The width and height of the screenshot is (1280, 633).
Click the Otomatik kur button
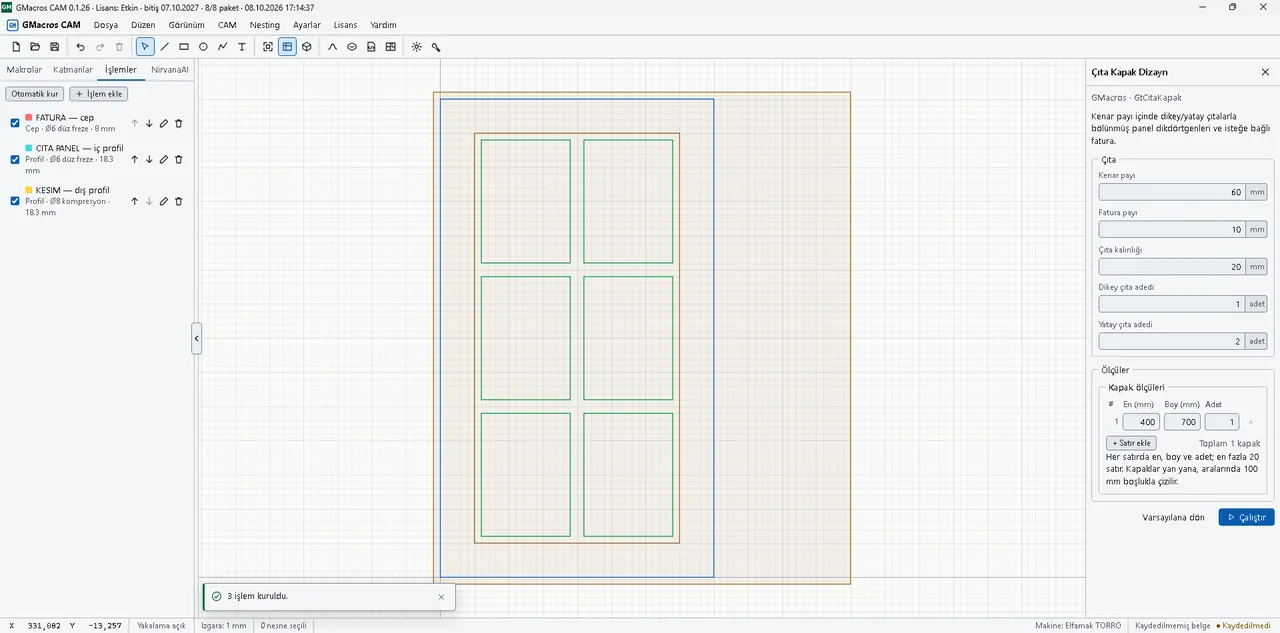[x=35, y=94]
